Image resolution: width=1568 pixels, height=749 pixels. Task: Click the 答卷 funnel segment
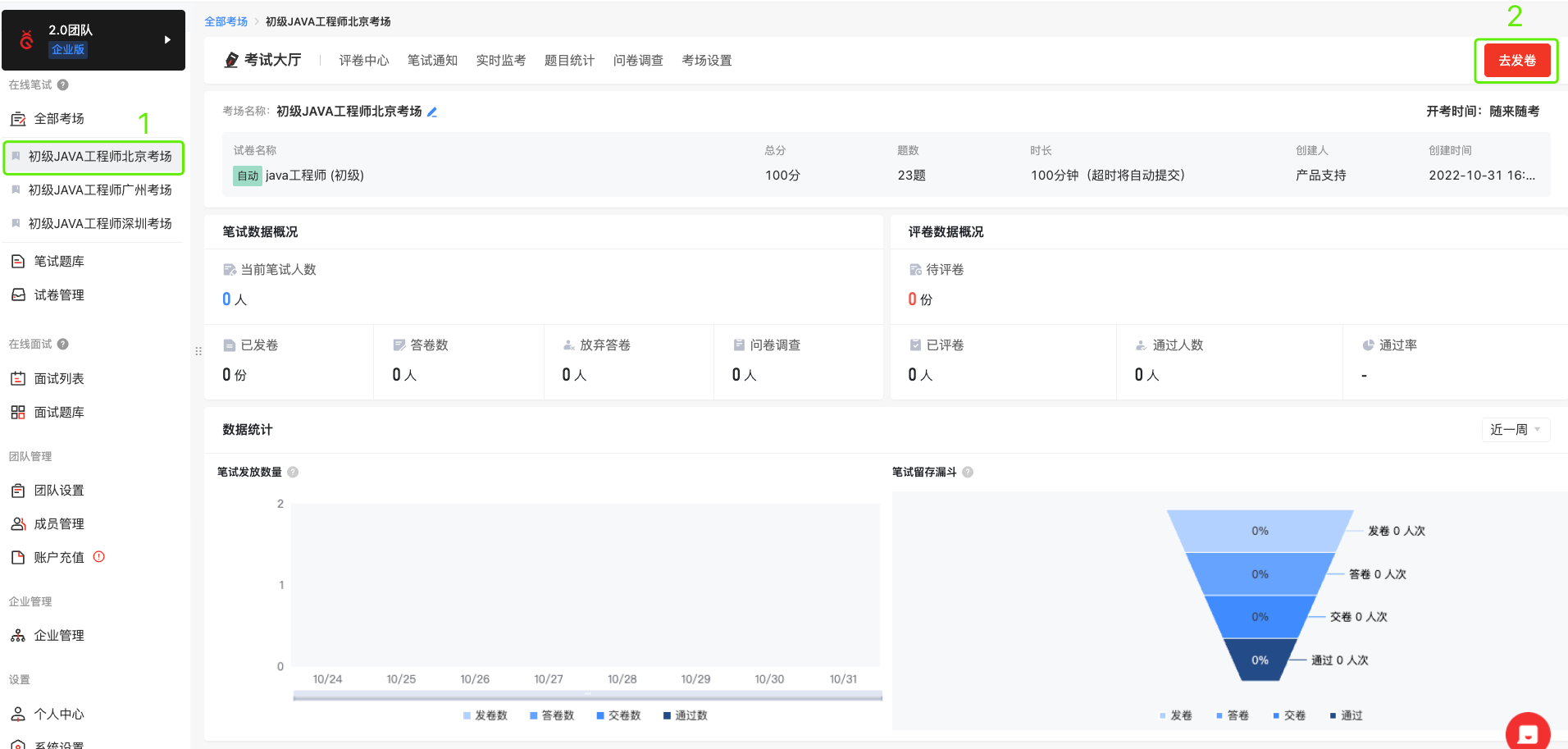coord(1260,574)
